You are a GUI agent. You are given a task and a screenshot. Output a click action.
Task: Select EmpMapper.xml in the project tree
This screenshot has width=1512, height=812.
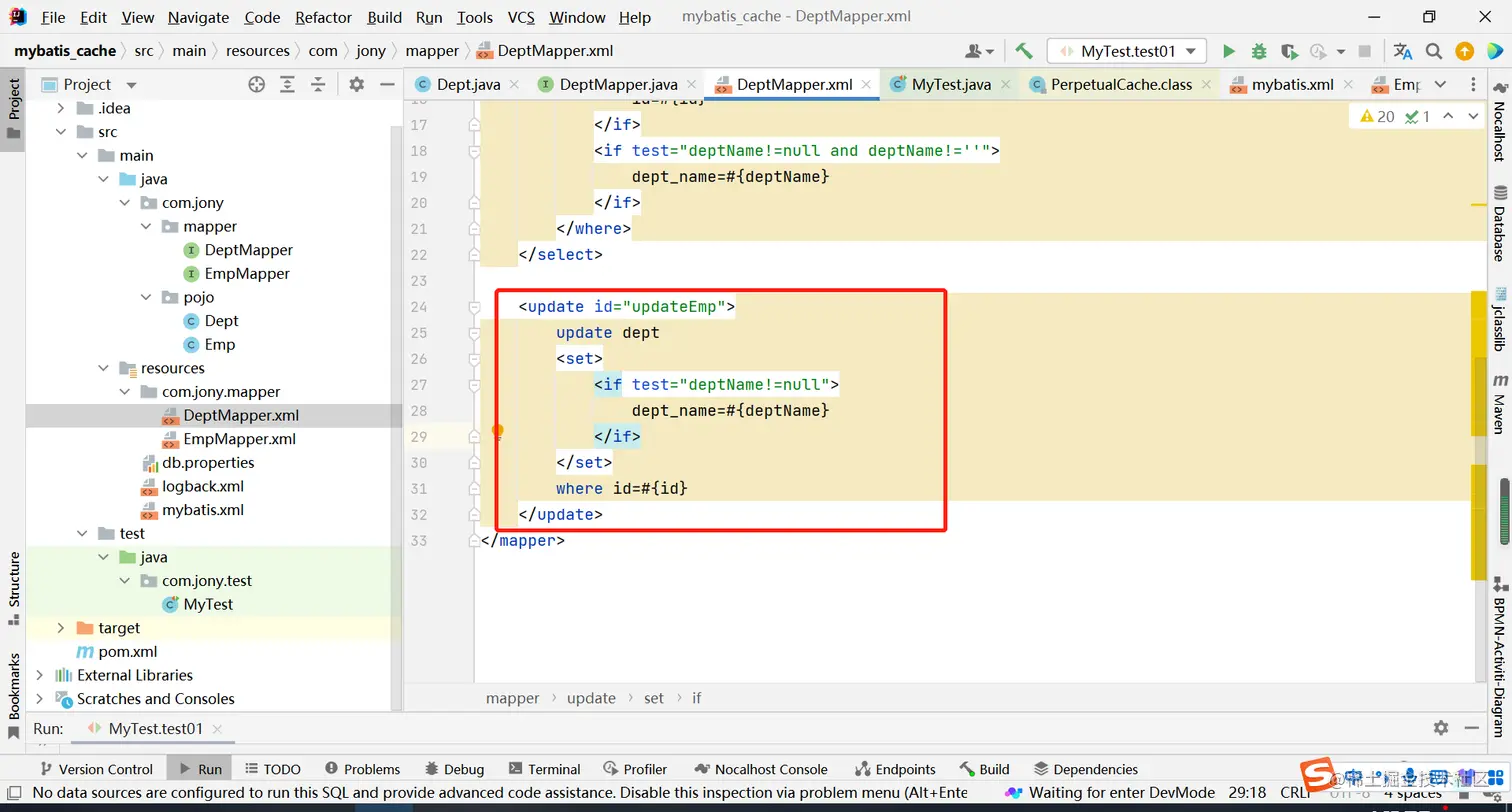tap(239, 439)
